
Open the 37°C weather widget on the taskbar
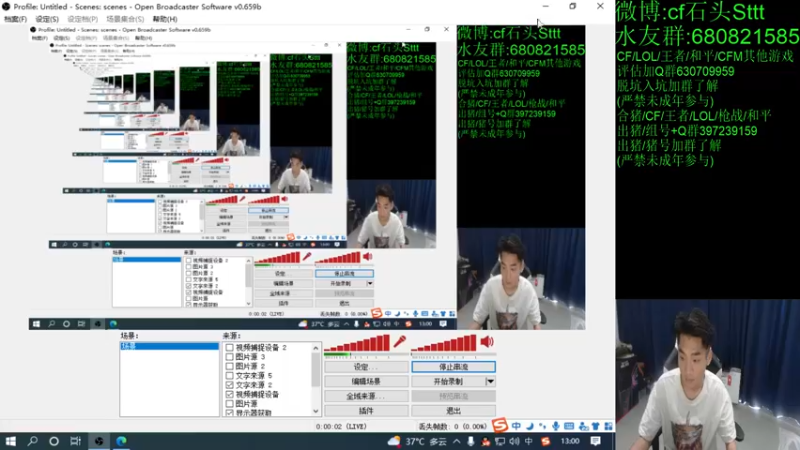417,441
